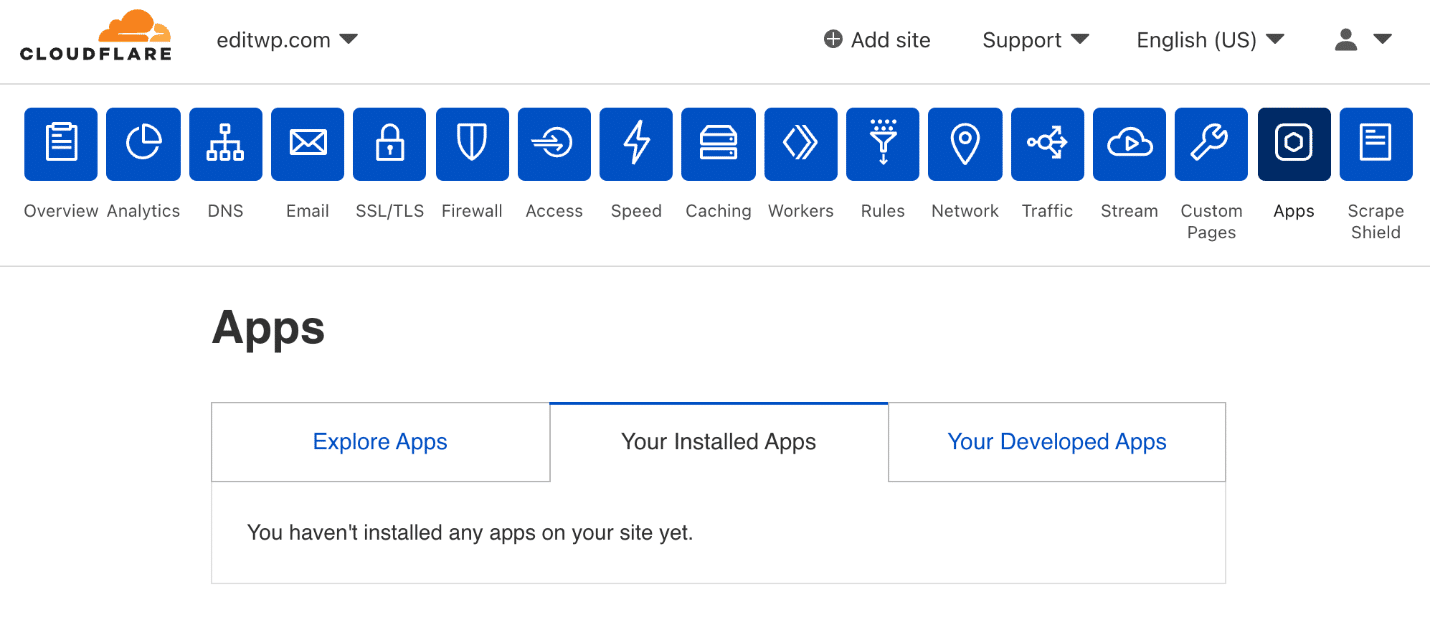The image size is (1430, 643).
Task: Open the Network location pin icon
Action: point(964,144)
